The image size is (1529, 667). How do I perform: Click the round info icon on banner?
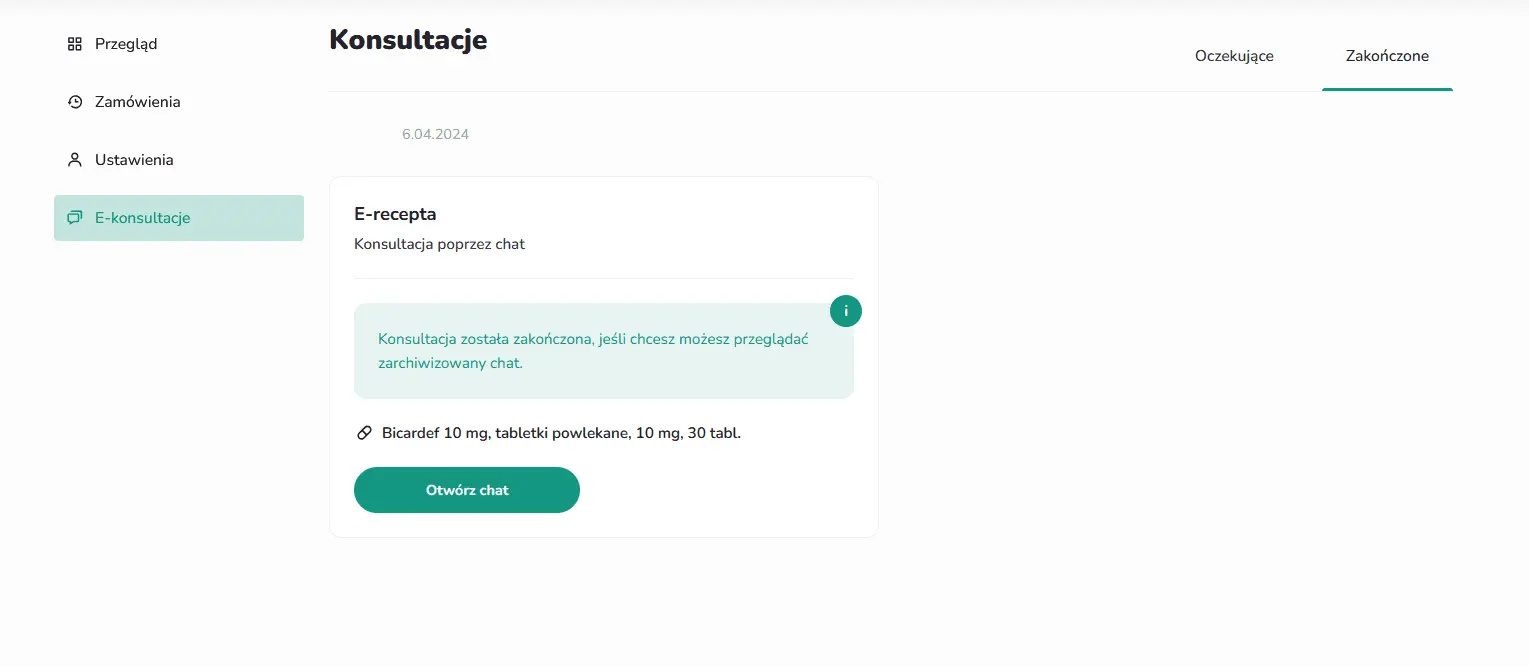(x=846, y=311)
